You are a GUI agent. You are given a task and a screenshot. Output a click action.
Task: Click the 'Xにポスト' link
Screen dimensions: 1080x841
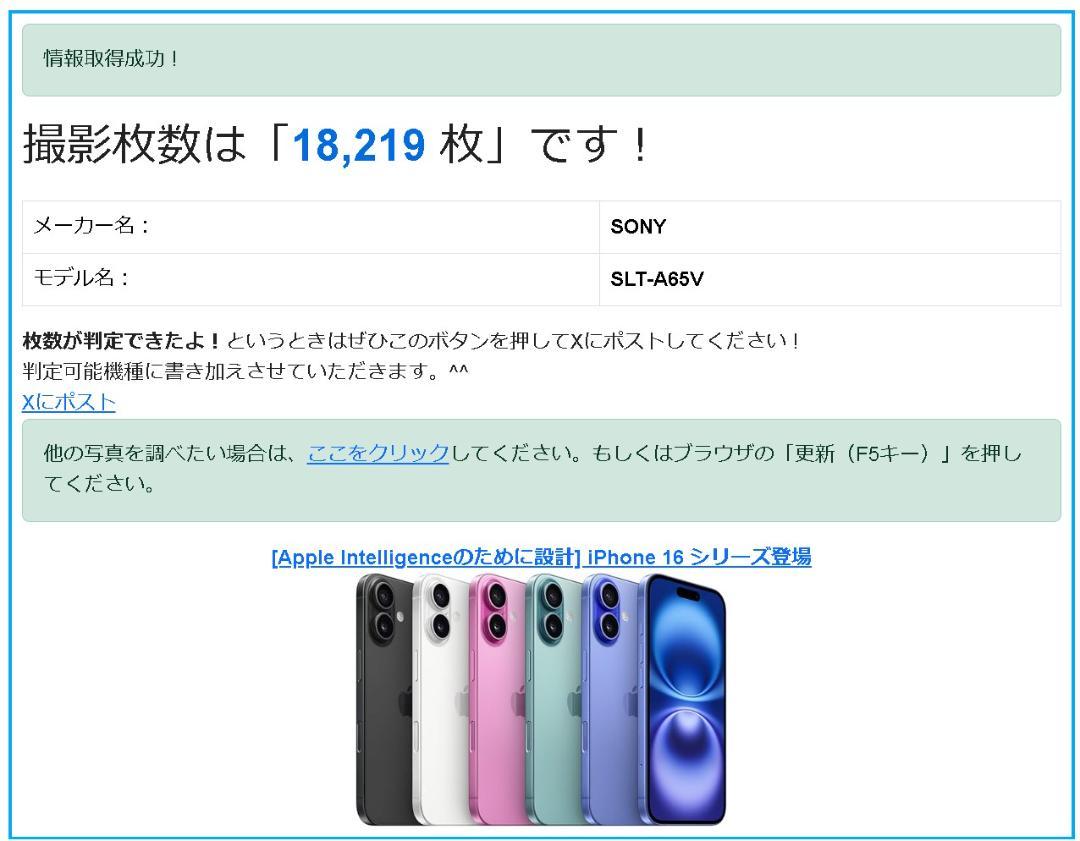click(x=69, y=402)
